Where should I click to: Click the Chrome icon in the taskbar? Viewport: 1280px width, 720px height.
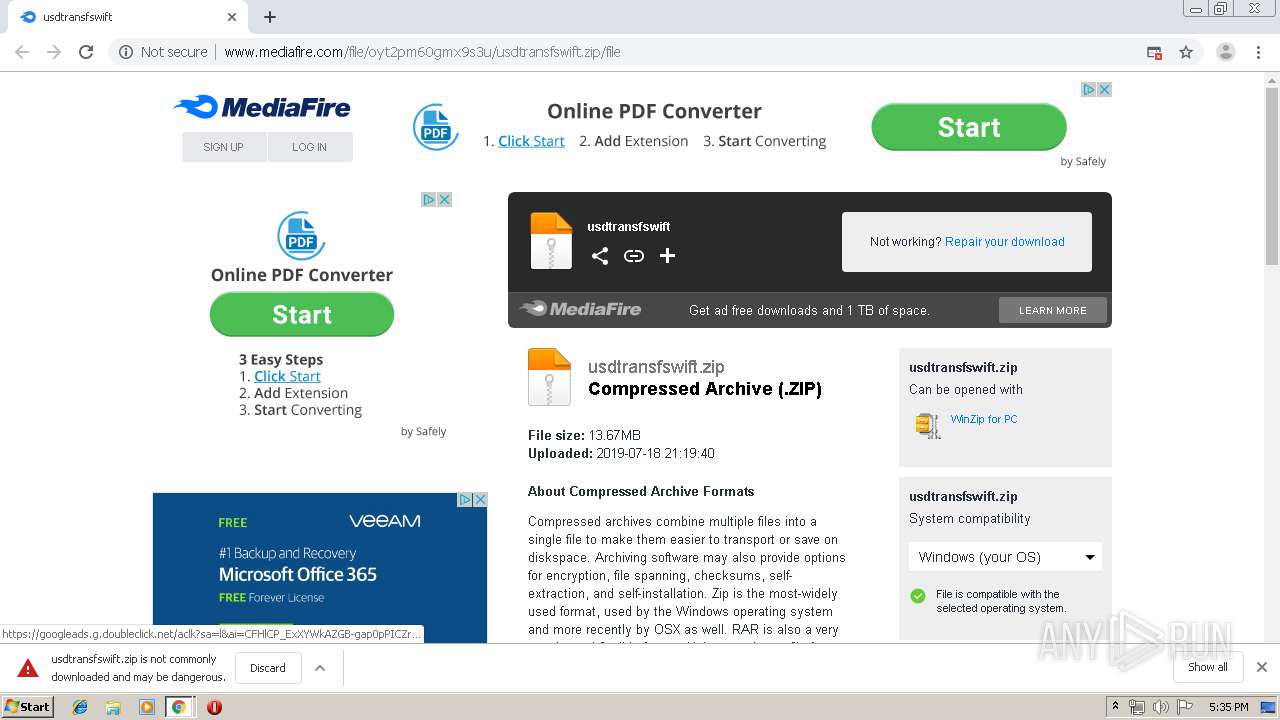coord(179,707)
